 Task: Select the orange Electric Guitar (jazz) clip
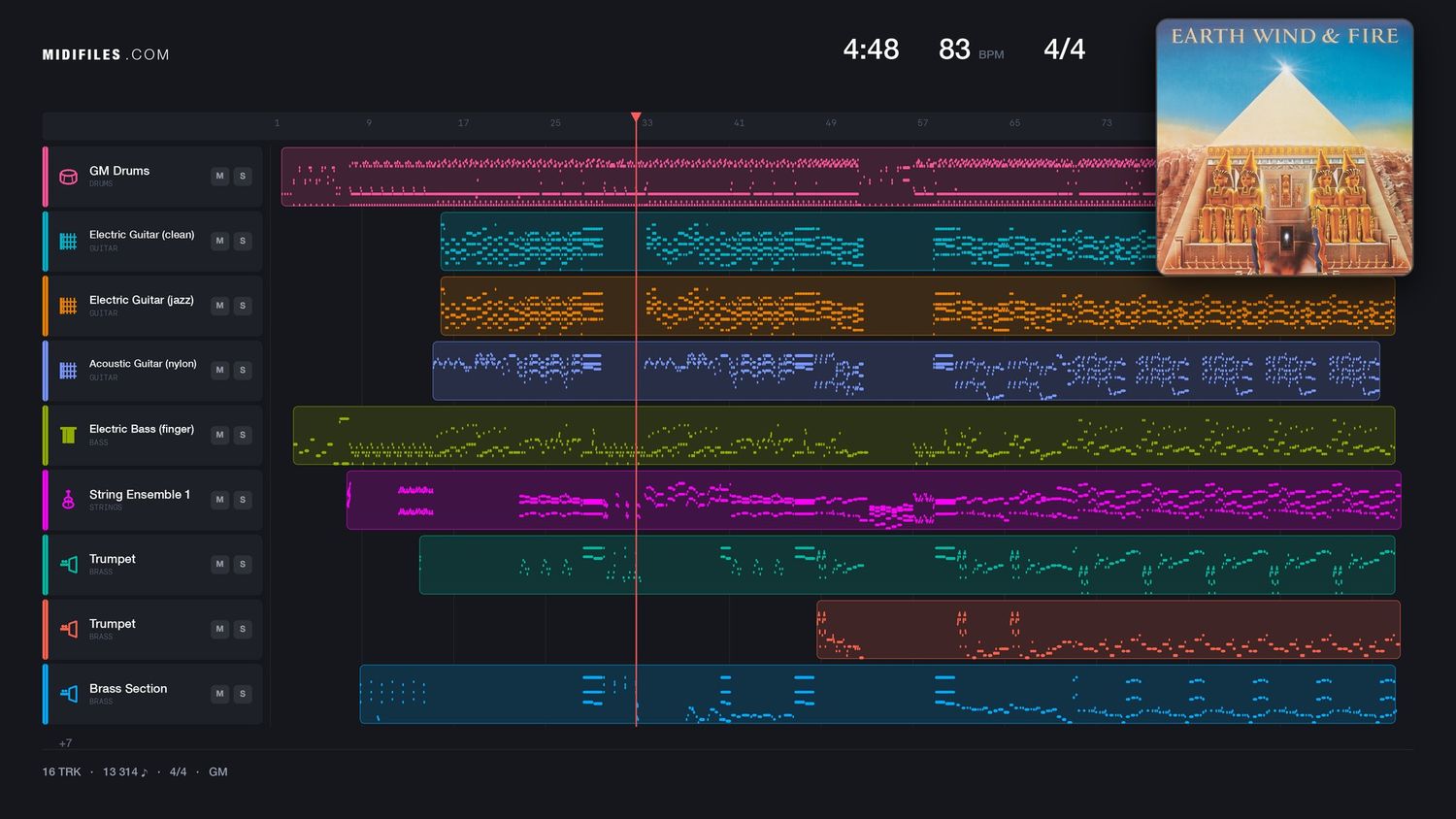click(917, 306)
